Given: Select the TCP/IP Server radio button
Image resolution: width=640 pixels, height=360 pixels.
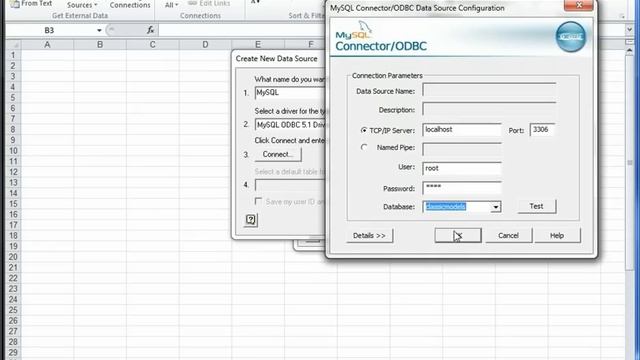Looking at the screenshot, I should pyautogui.click(x=364, y=130).
